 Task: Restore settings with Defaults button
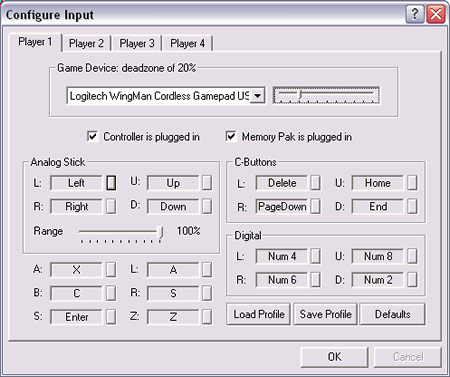pos(392,314)
